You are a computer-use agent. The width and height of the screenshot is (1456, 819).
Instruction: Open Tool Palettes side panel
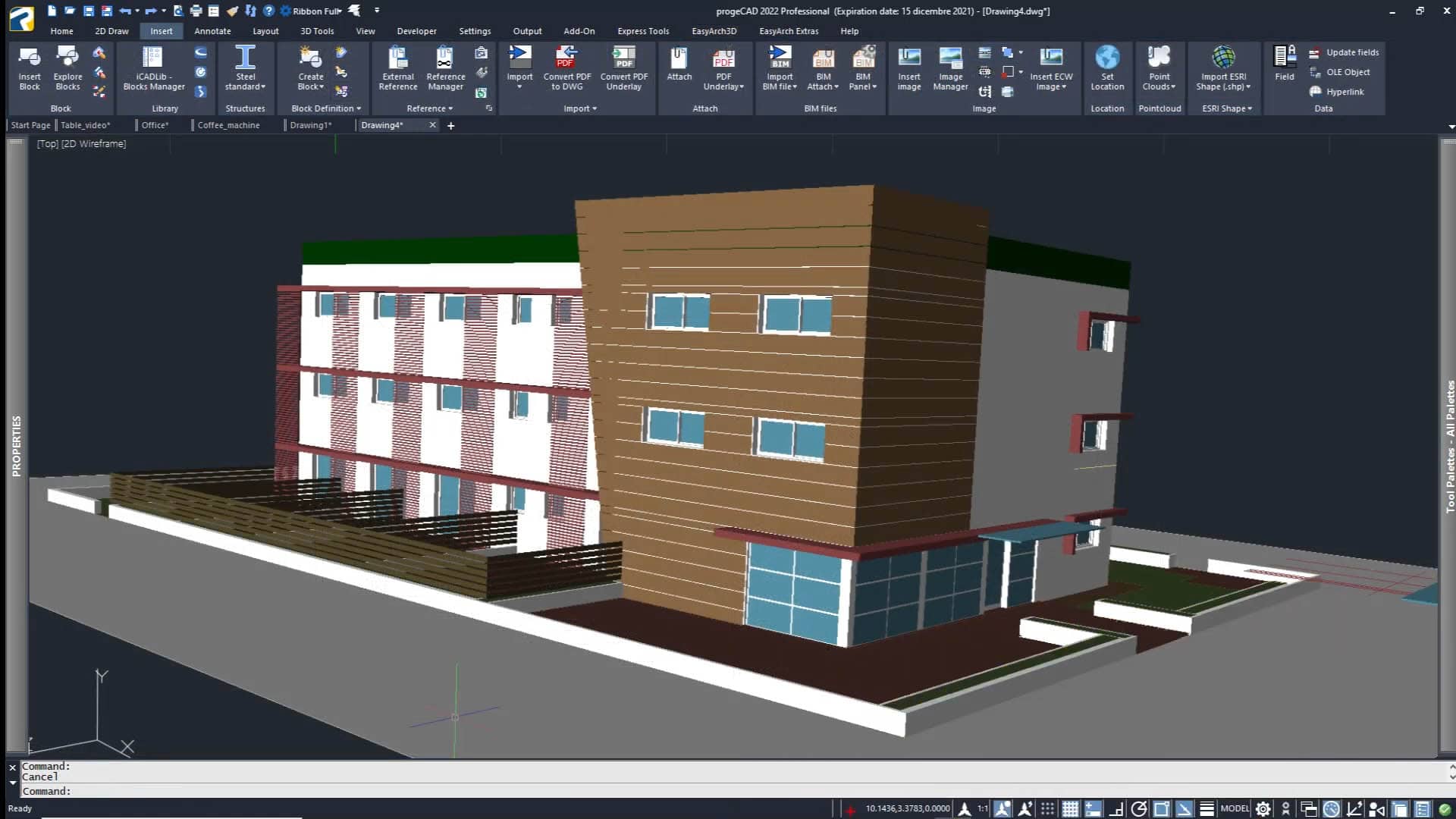coord(1449,447)
